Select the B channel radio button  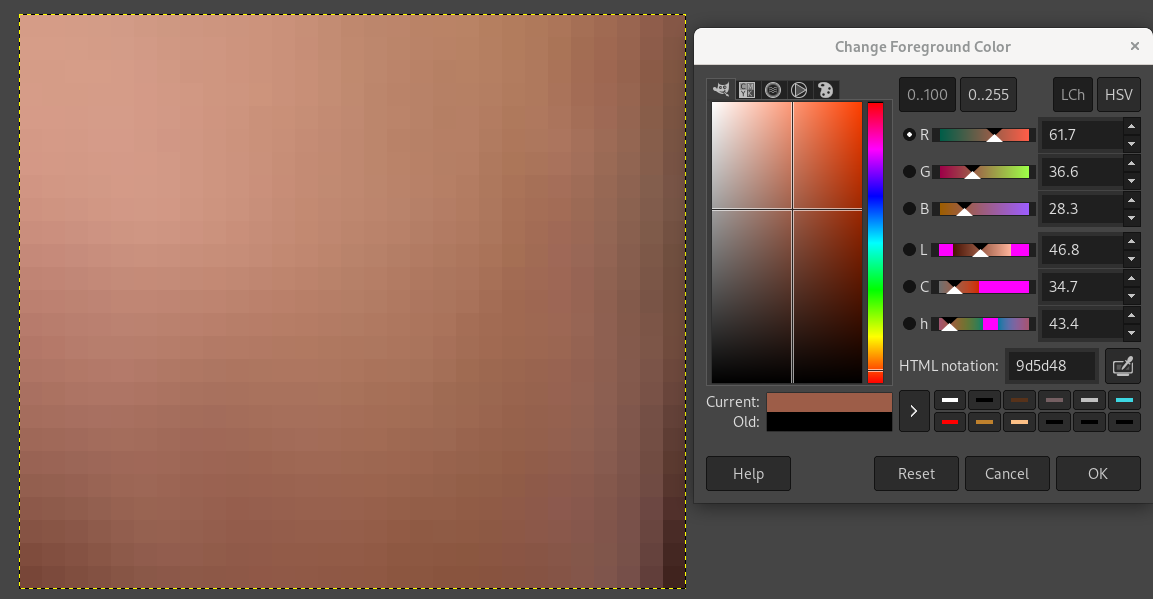click(x=910, y=209)
